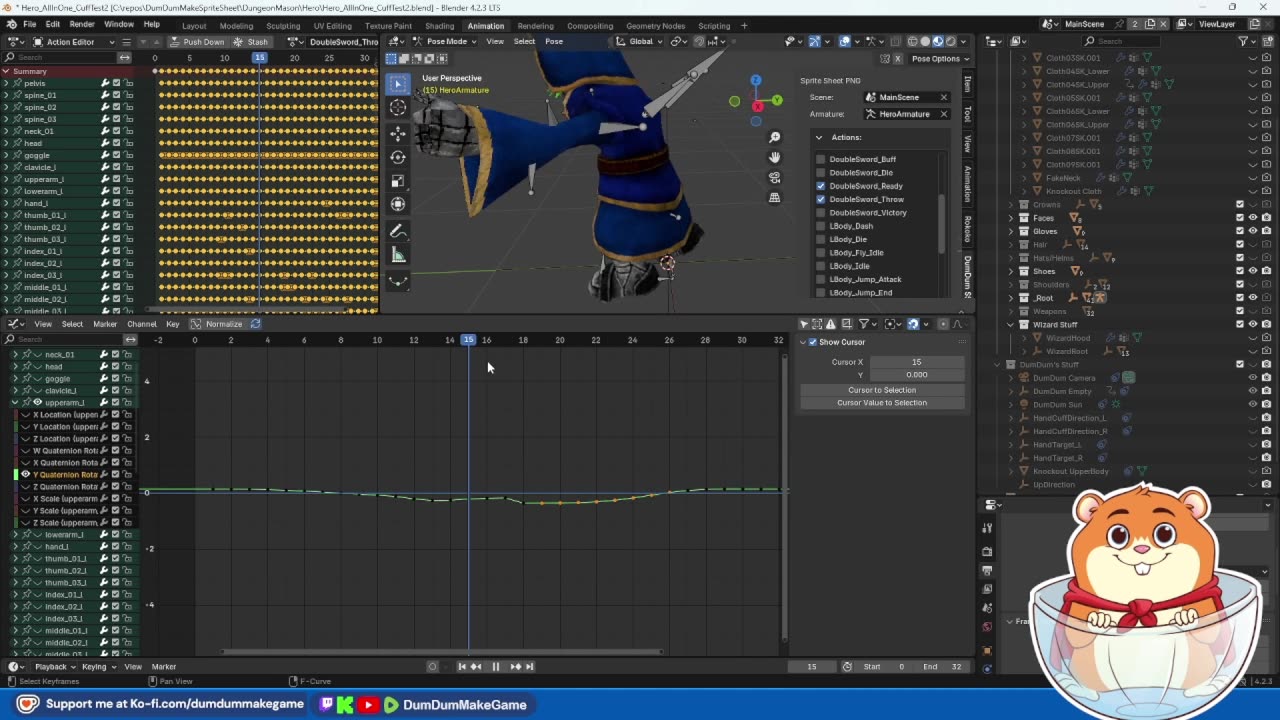Select the Select Box tool in viewport
The height and width of the screenshot is (720, 1280).
pyautogui.click(x=398, y=84)
